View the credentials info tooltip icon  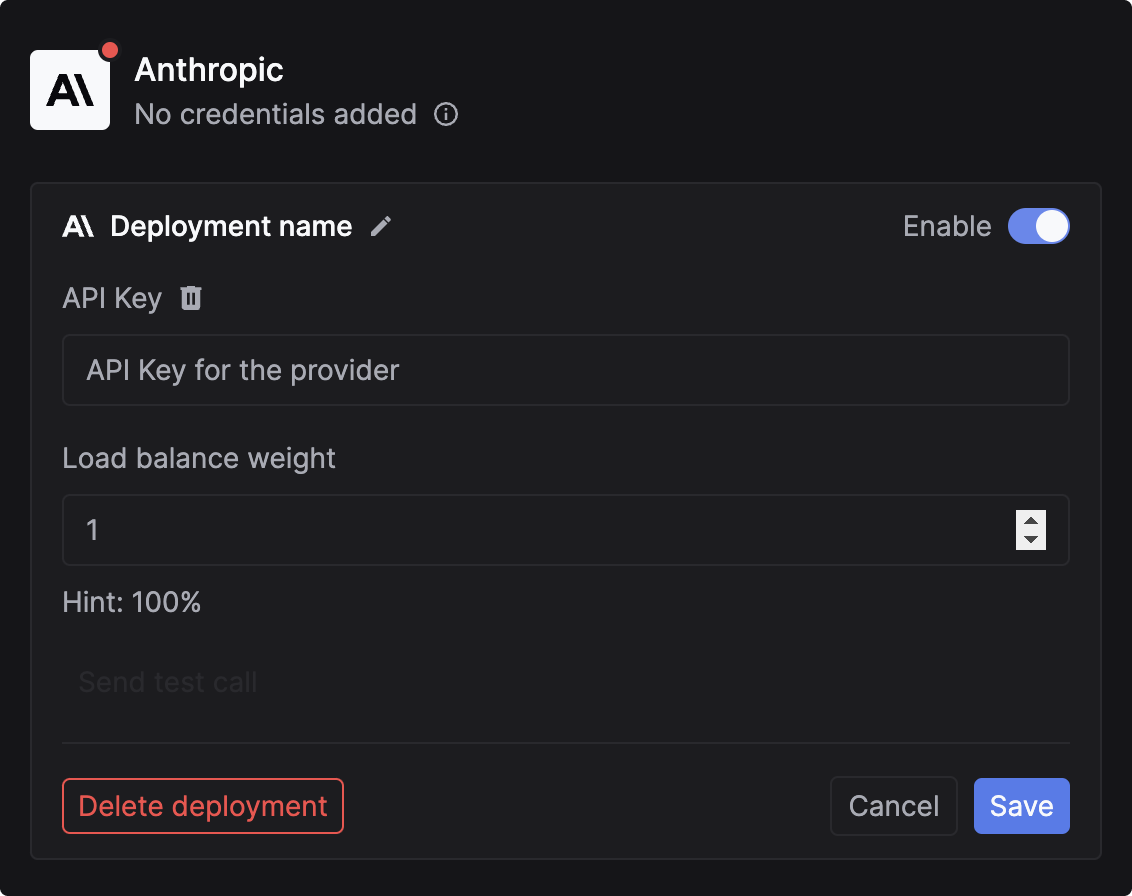(x=446, y=114)
